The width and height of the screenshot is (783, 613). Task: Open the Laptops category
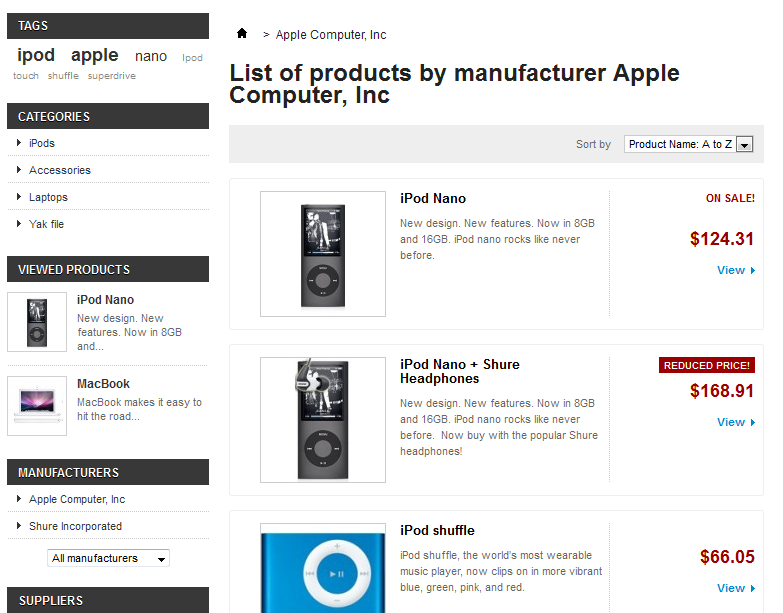pyautogui.click(x=48, y=197)
